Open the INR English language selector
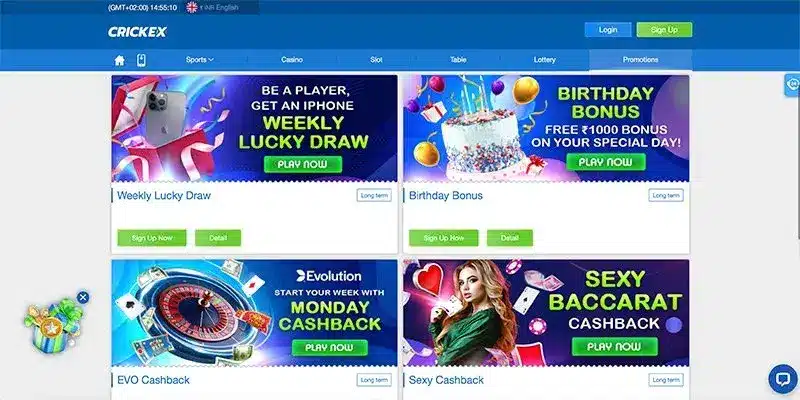 (223, 8)
